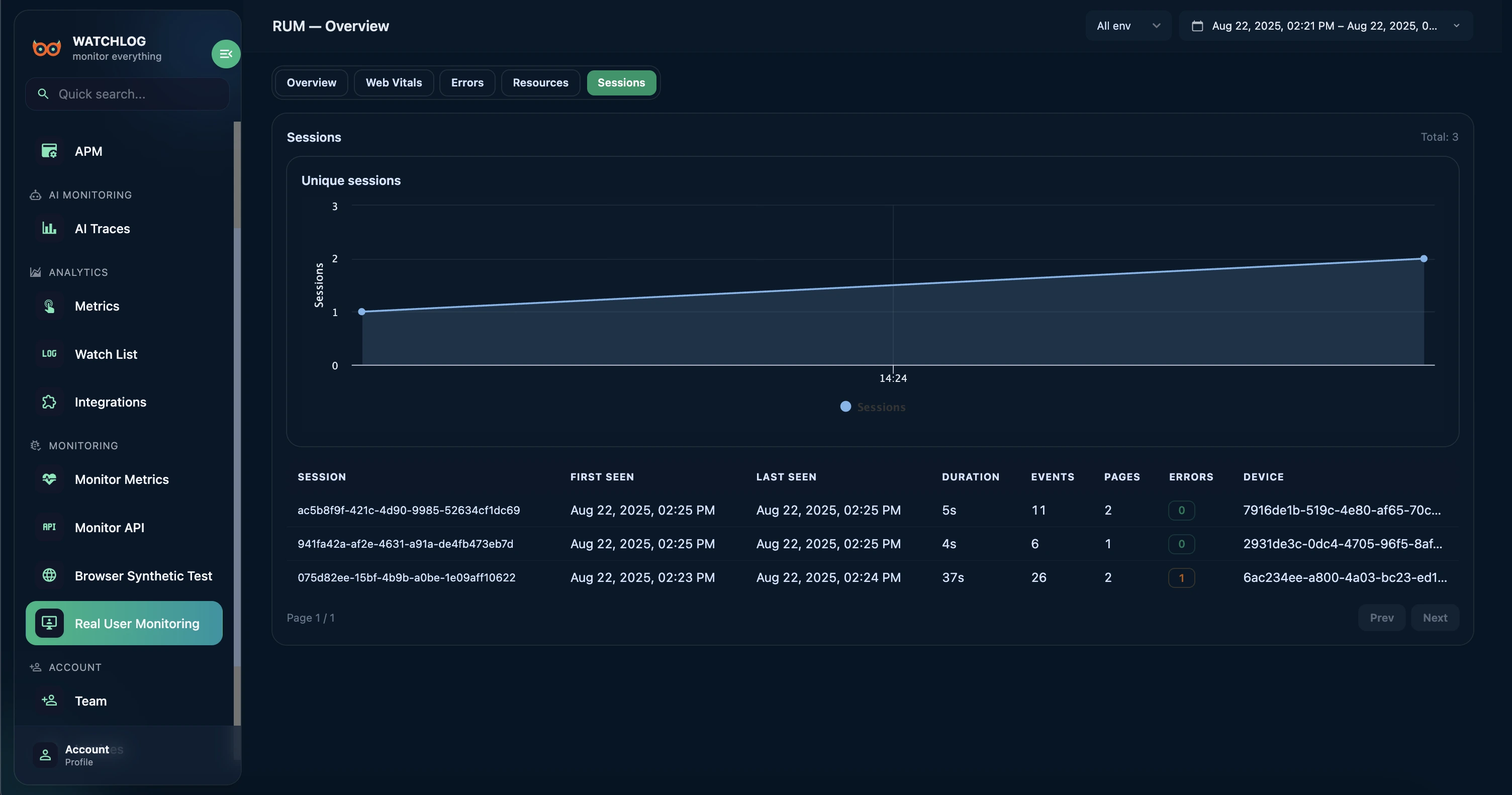Click the Monitor API icon
Image resolution: width=1512 pixels, height=795 pixels.
49,528
